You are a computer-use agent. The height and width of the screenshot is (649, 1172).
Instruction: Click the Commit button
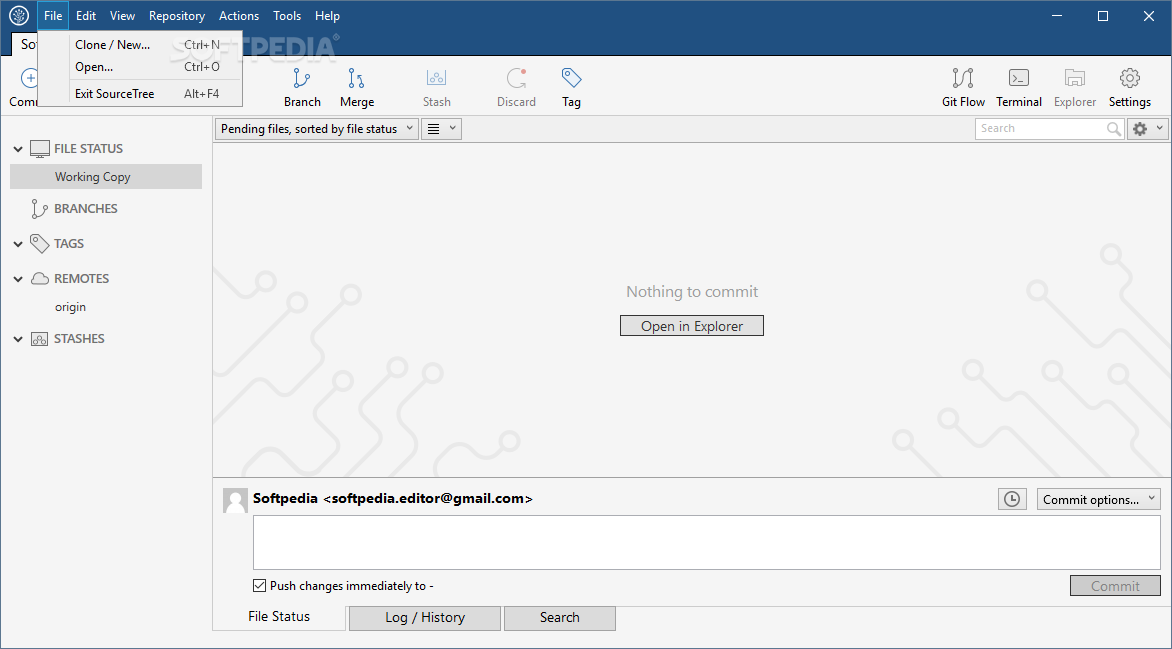[x=1115, y=585]
